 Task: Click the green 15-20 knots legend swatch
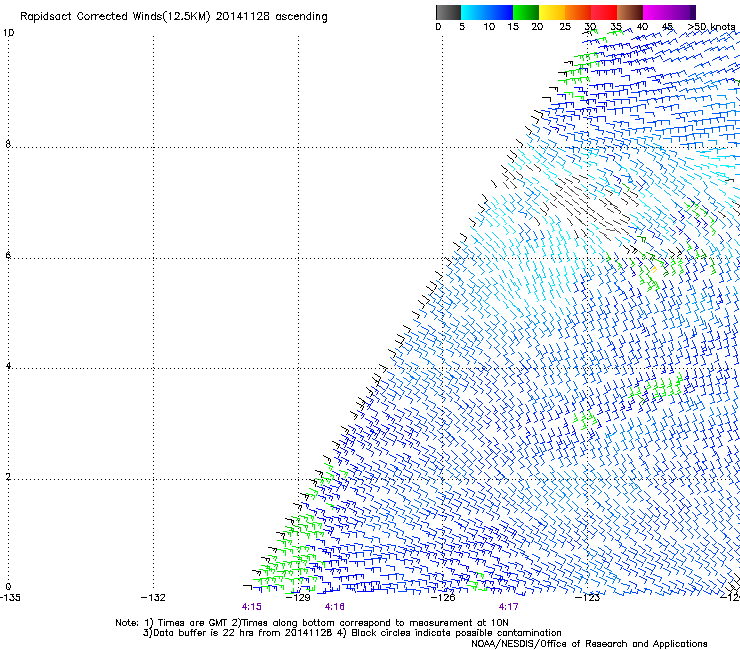(526, 12)
